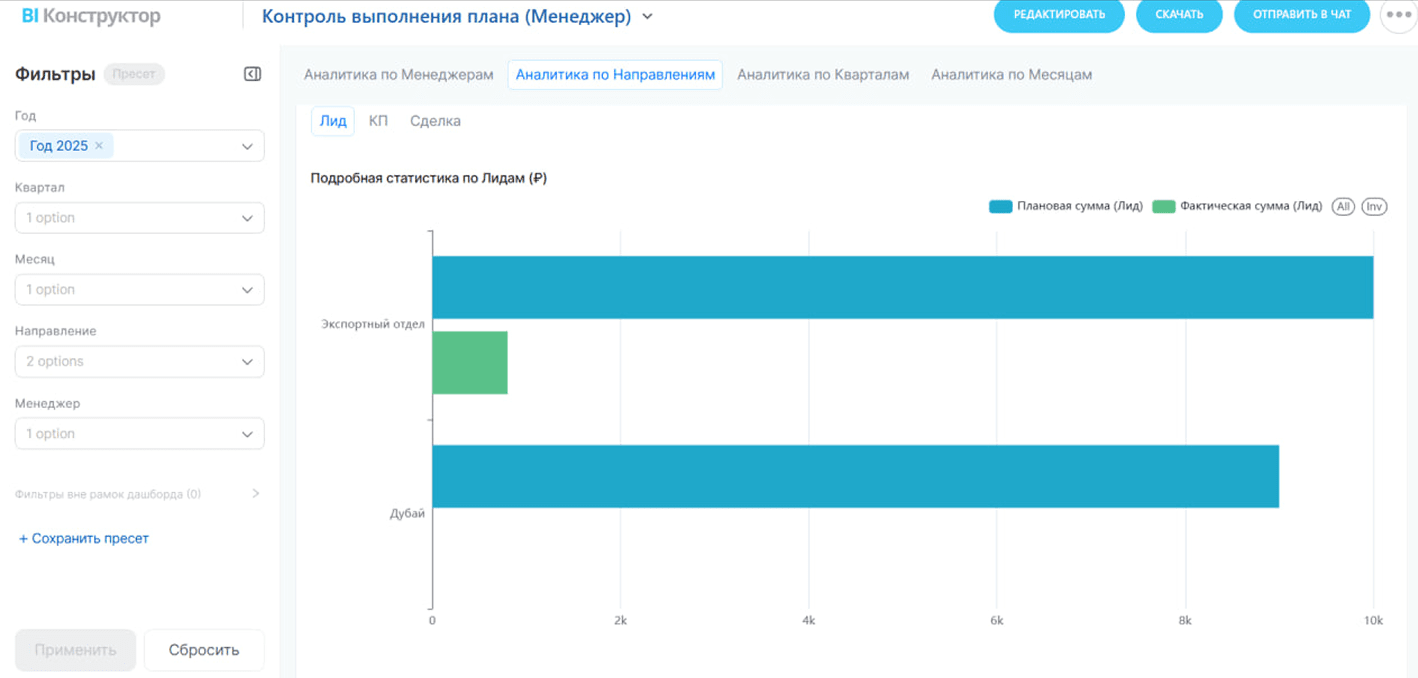Click 'Сохранить пресет' link
Image resolution: width=1418 pixels, height=678 pixels.
pos(84,539)
